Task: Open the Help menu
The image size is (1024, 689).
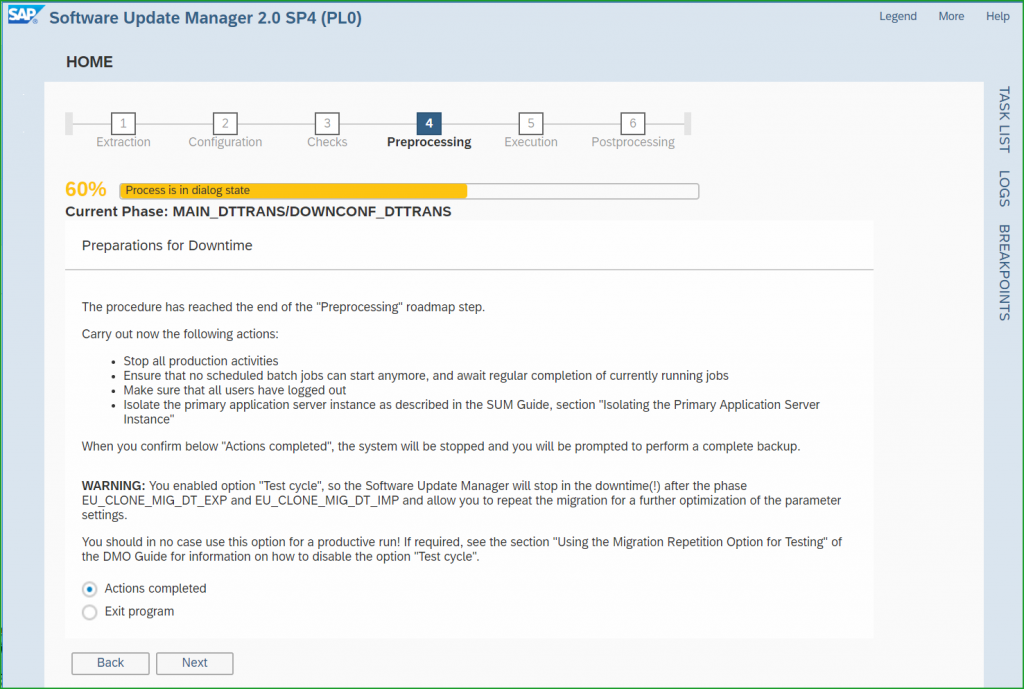Action: tap(997, 16)
